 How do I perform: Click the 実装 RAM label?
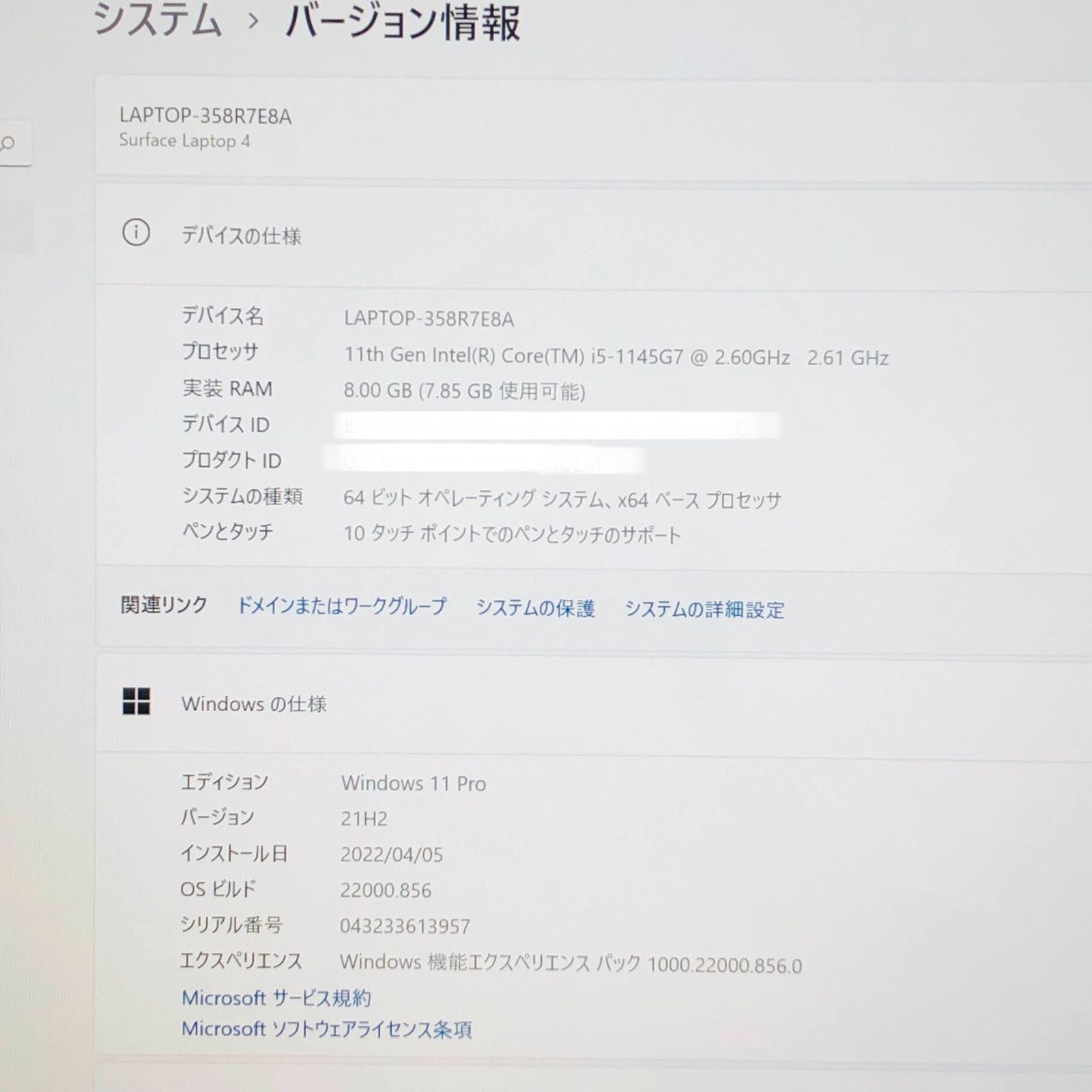click(227, 388)
